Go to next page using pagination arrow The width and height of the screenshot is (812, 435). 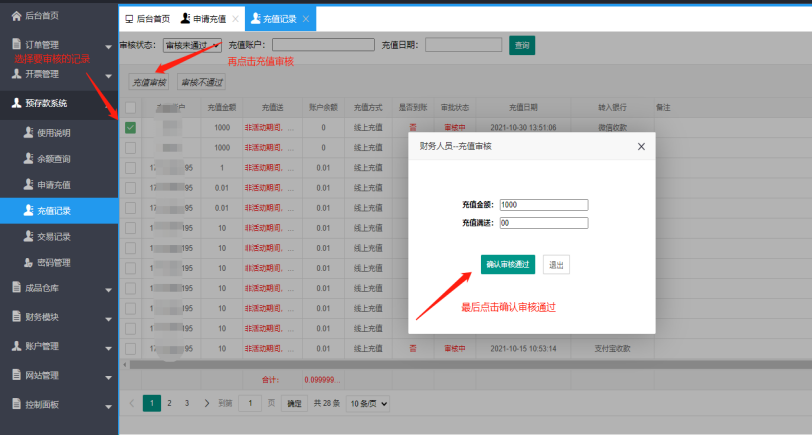click(207, 403)
